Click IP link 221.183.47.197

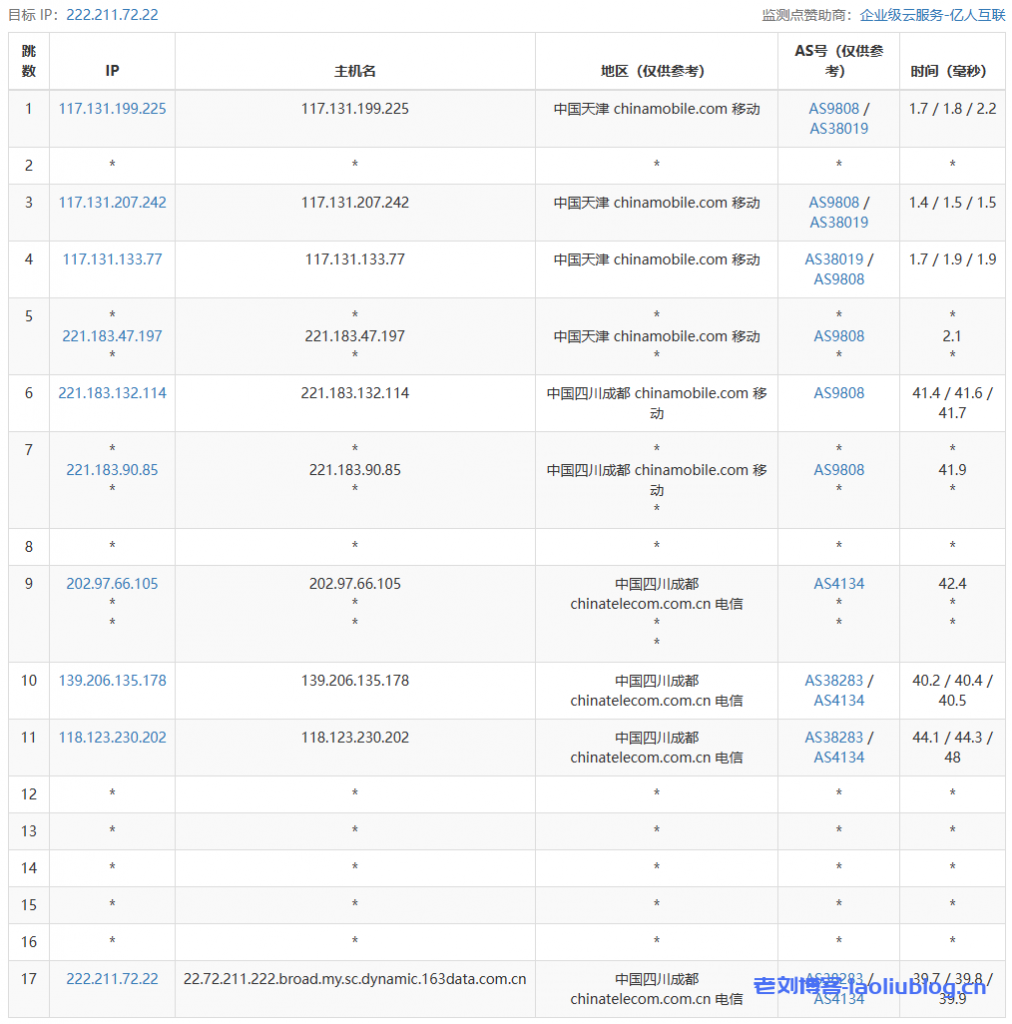[x=112, y=336]
